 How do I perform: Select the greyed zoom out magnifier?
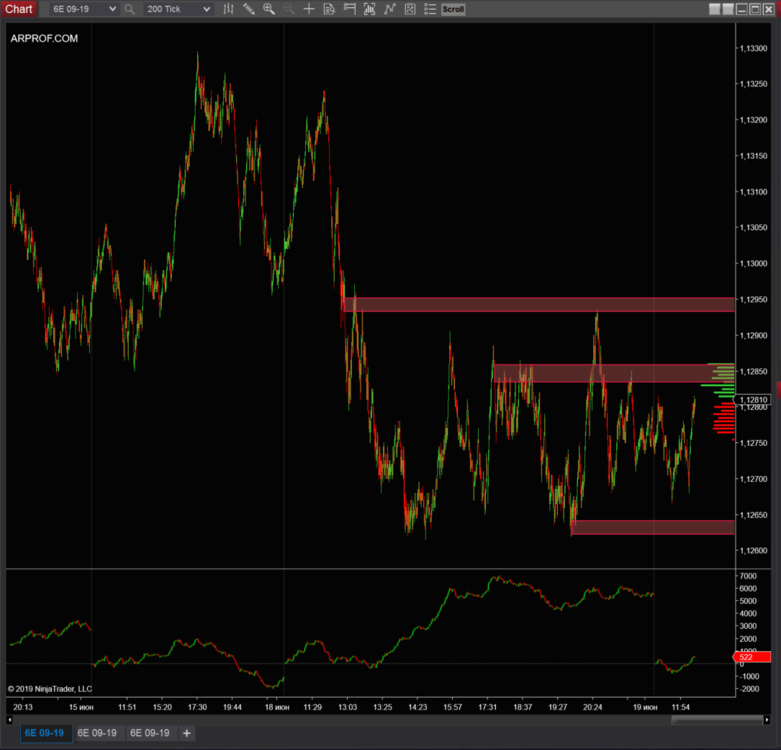[289, 9]
